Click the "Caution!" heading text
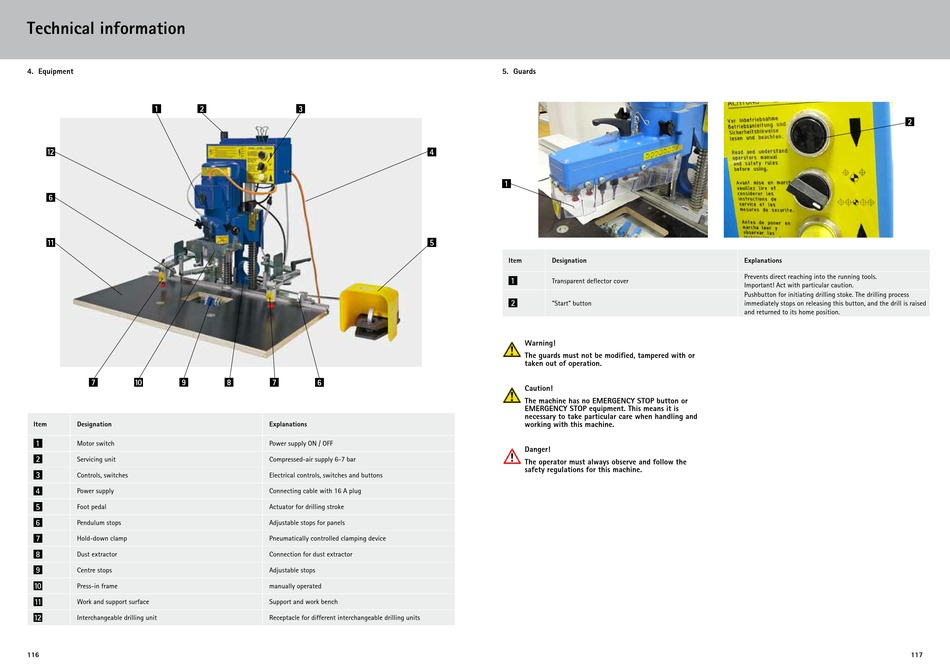 coord(539,388)
